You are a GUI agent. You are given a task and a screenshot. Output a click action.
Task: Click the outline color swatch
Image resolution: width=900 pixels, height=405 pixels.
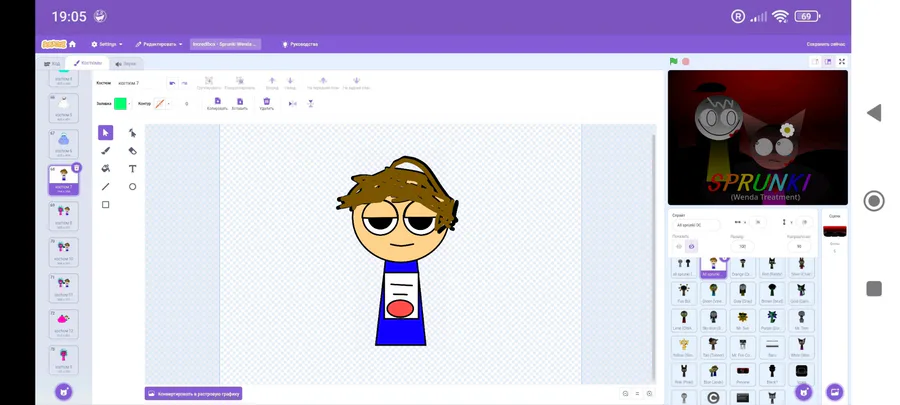(x=160, y=104)
